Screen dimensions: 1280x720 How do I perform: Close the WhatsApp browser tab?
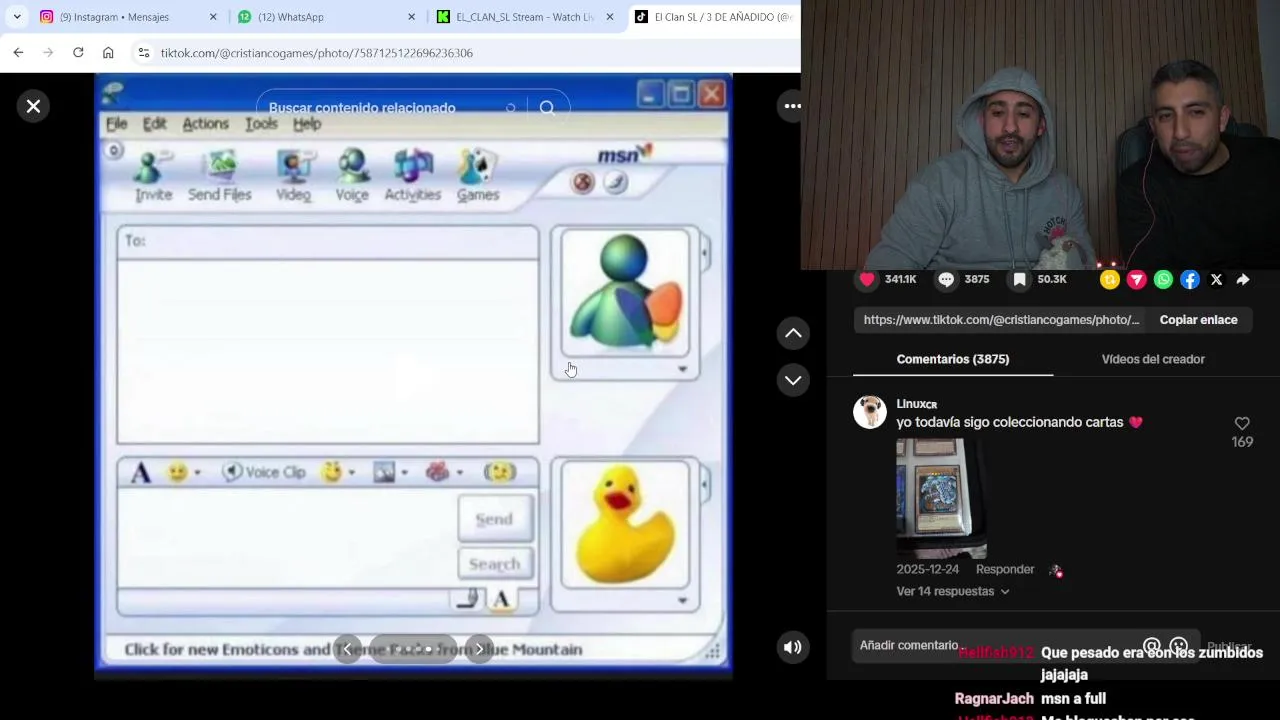(x=412, y=17)
